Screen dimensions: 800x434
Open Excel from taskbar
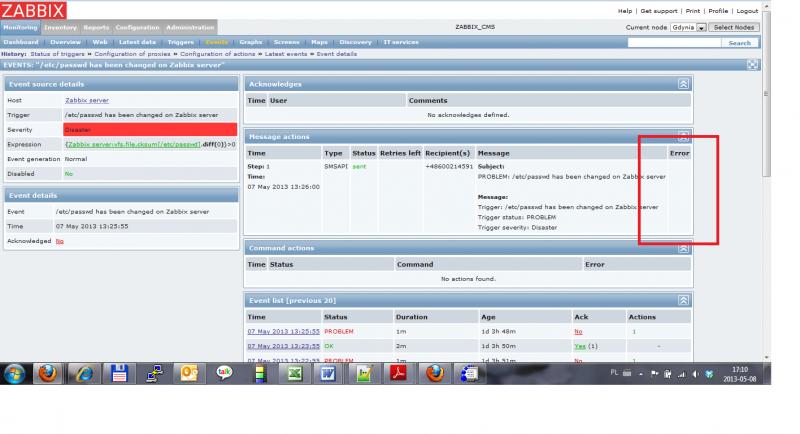point(294,374)
